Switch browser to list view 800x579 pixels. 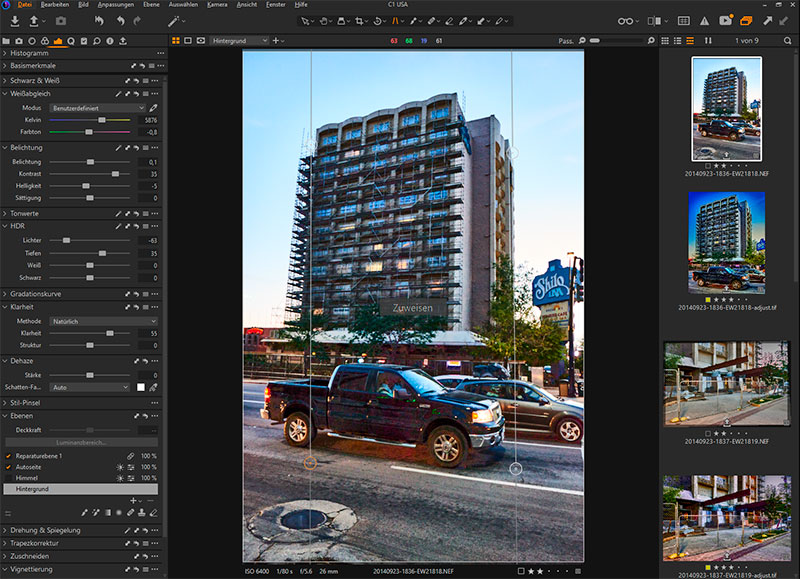point(678,40)
